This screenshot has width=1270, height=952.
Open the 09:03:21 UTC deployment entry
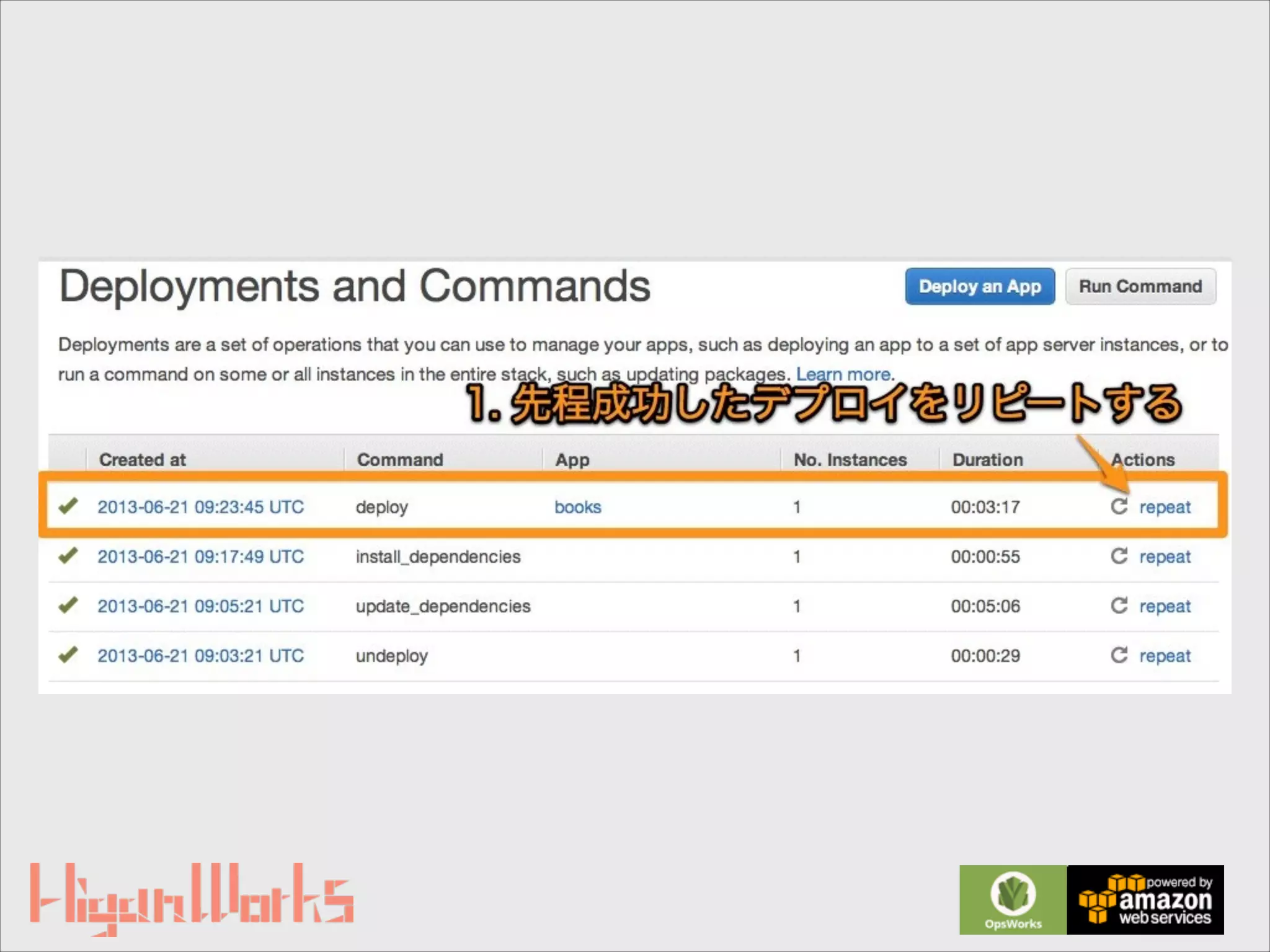[x=200, y=656]
